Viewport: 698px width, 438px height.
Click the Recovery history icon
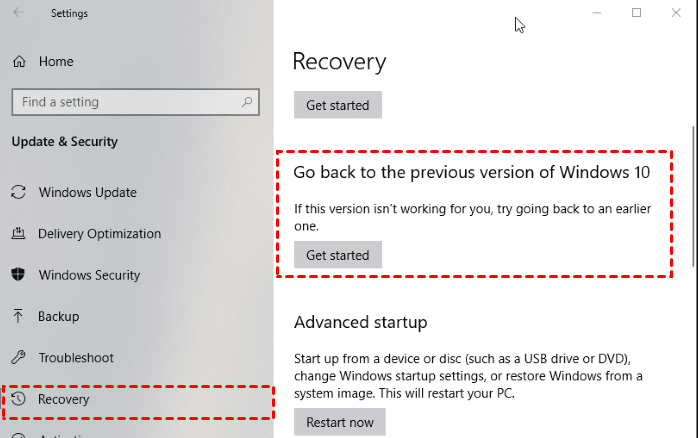[19, 399]
